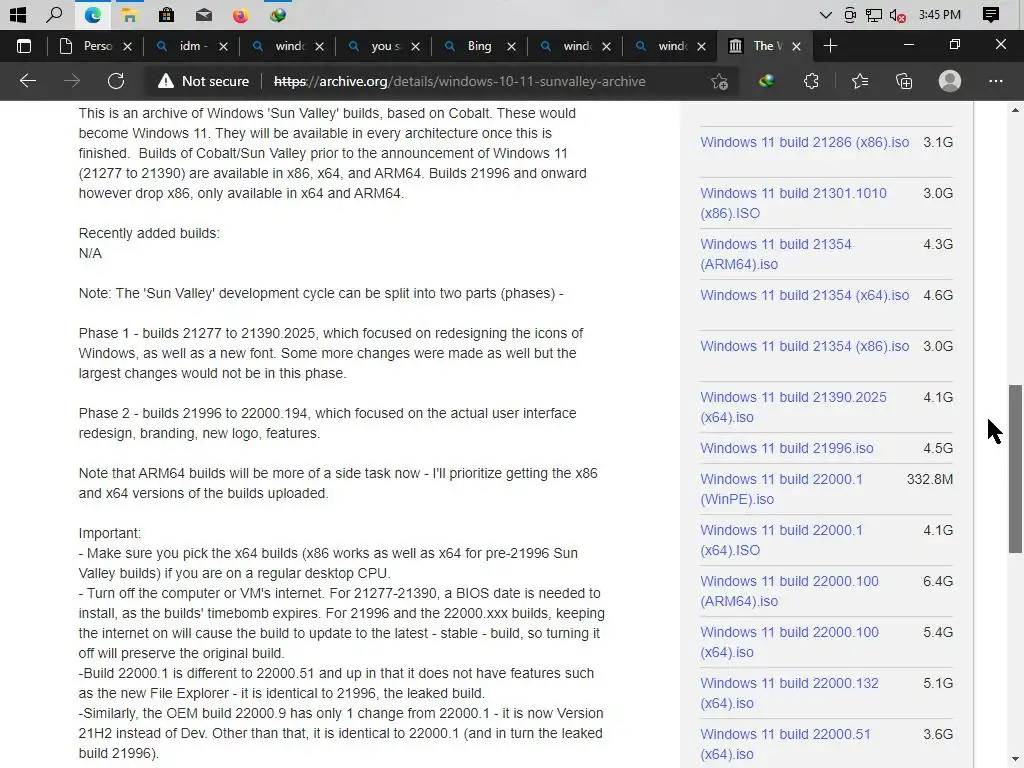Open the Extensions puzzle menu

coord(811,81)
